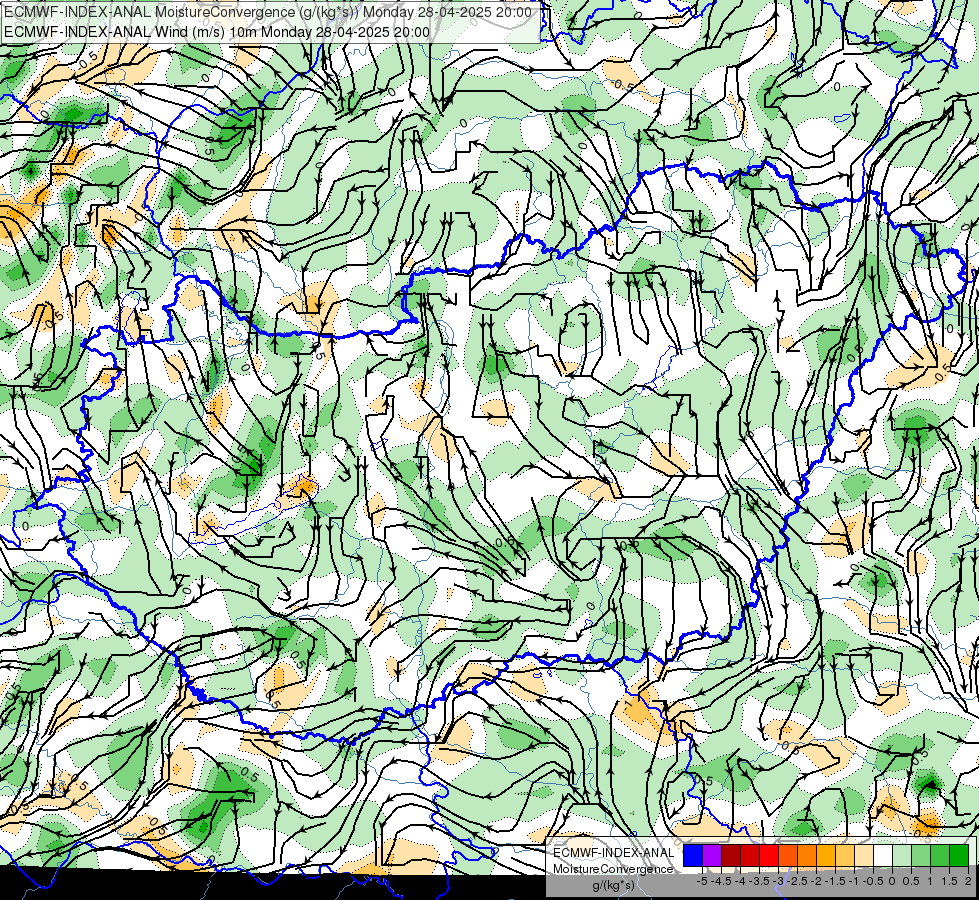Click the '-5' tick label in legend

click(702, 881)
